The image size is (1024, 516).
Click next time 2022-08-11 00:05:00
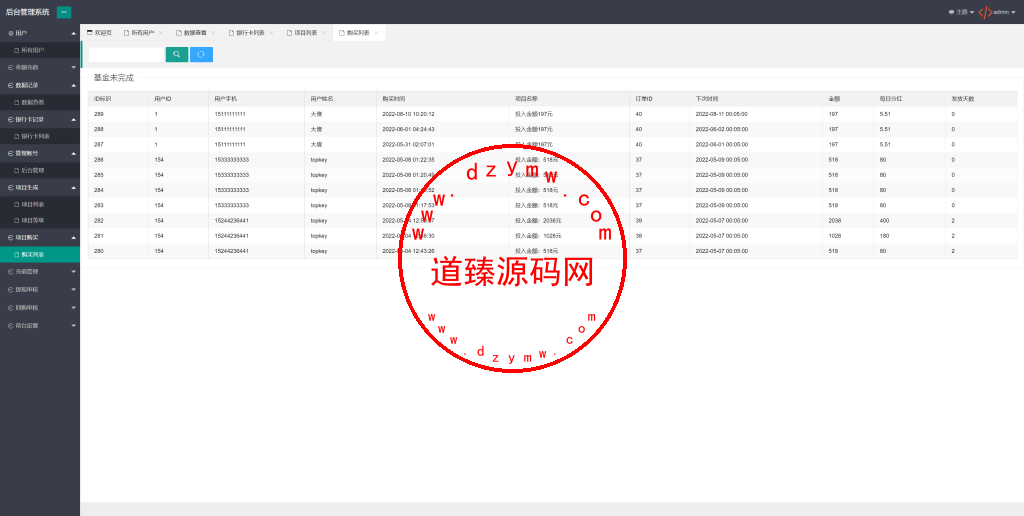click(x=721, y=114)
